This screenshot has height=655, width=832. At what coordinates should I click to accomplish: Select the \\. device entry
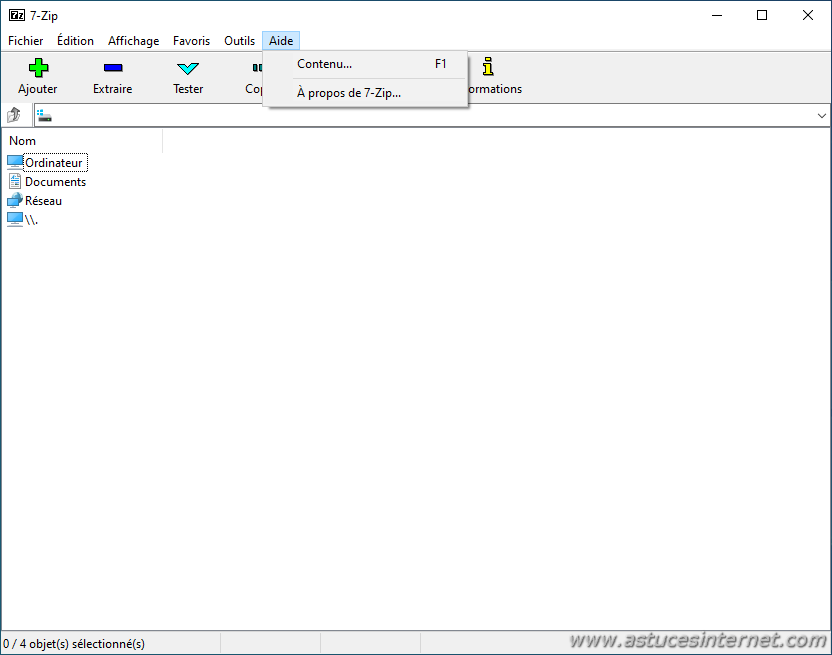click(x=15, y=219)
